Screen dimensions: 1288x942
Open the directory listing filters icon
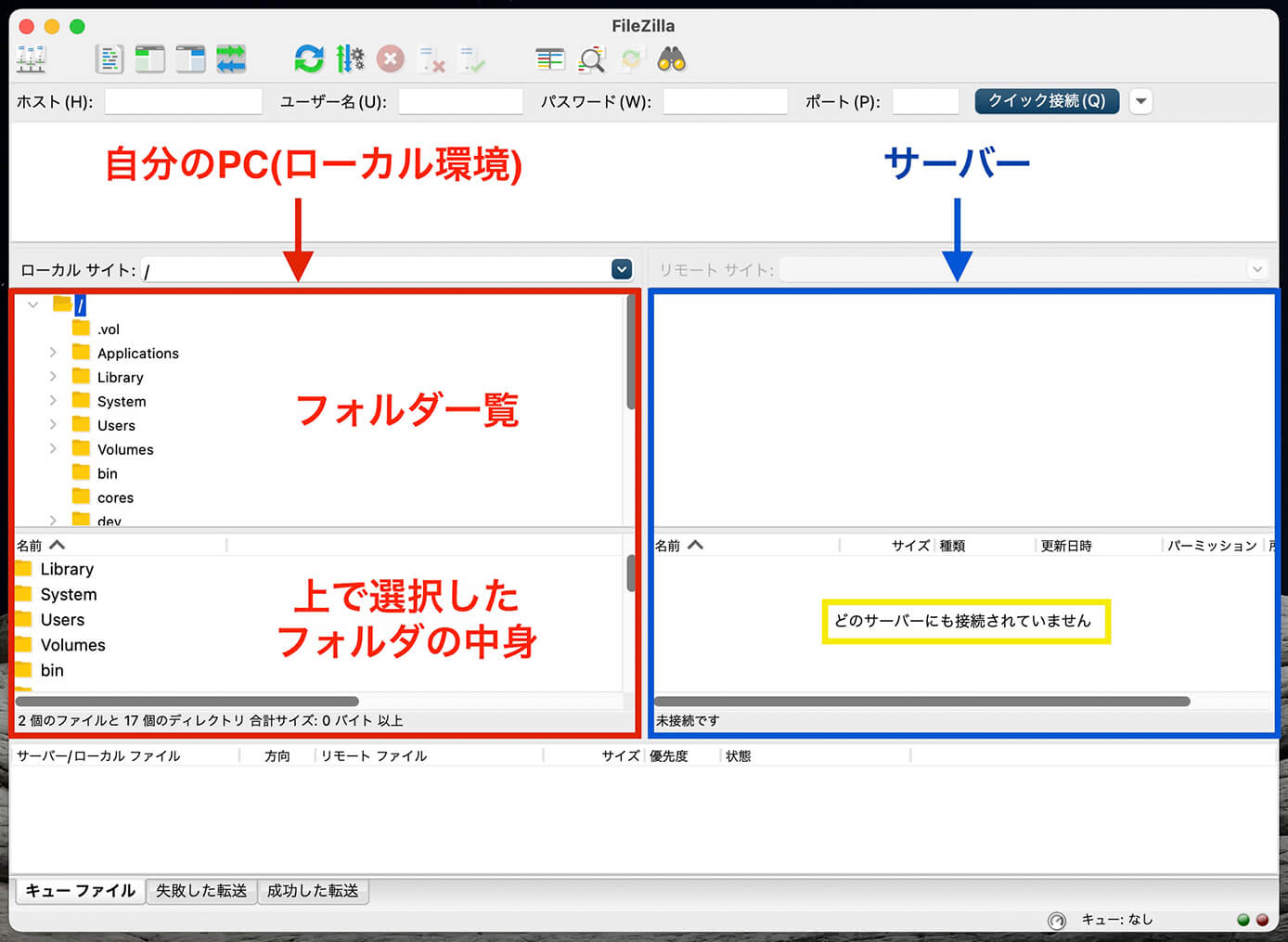(x=550, y=59)
